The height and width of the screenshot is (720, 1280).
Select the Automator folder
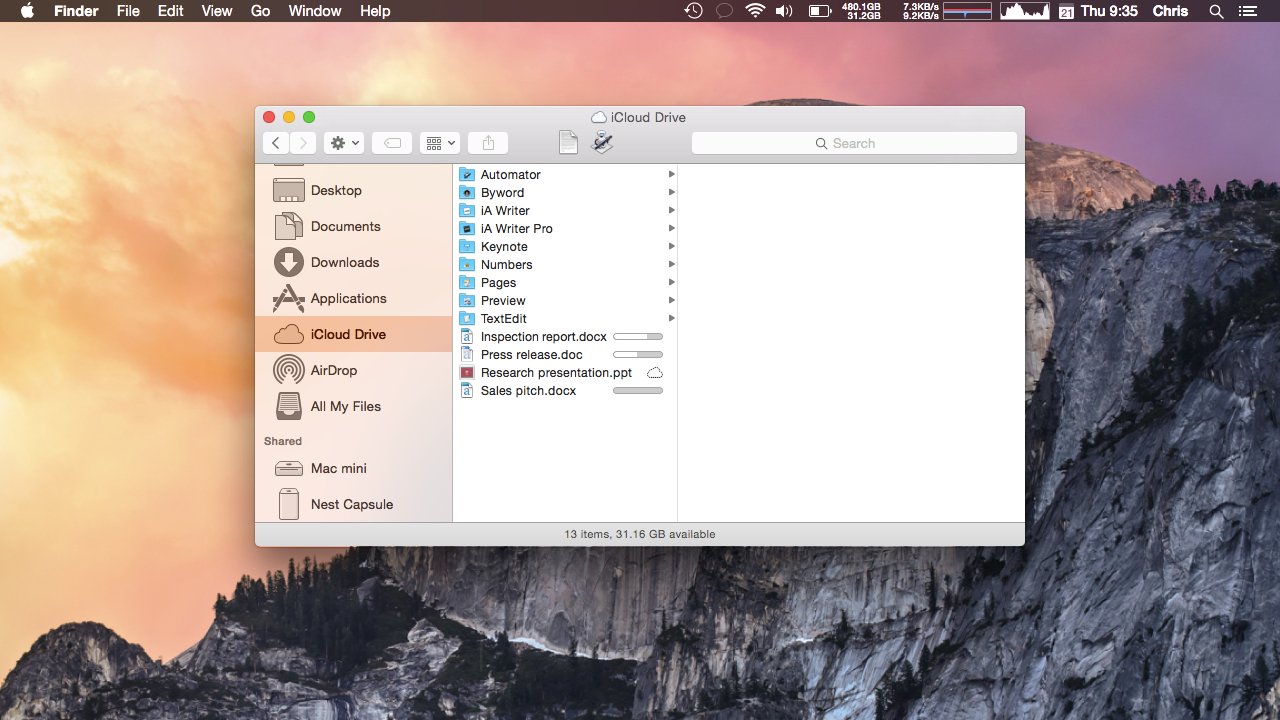pos(565,174)
